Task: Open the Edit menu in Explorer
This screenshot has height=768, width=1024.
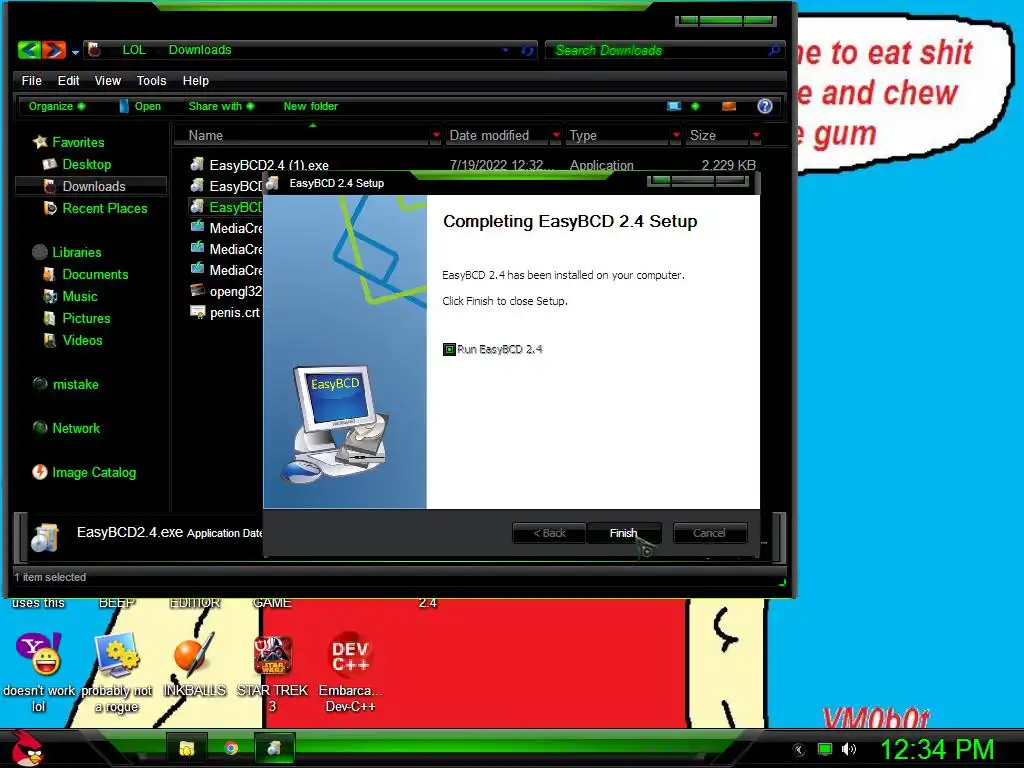Action: (68, 80)
